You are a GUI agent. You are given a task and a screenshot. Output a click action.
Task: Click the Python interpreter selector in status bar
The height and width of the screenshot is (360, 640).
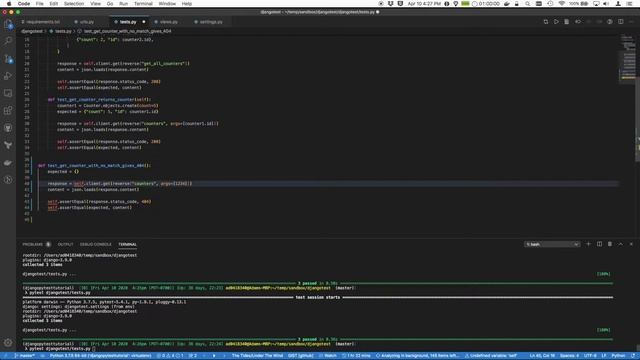[100, 356]
